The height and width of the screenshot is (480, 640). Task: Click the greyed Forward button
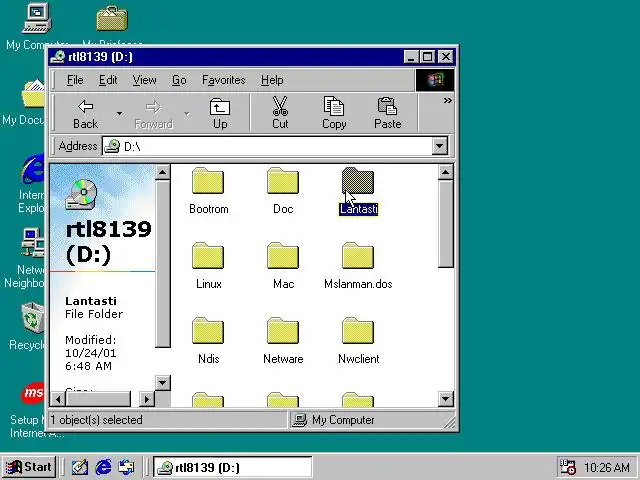153,113
